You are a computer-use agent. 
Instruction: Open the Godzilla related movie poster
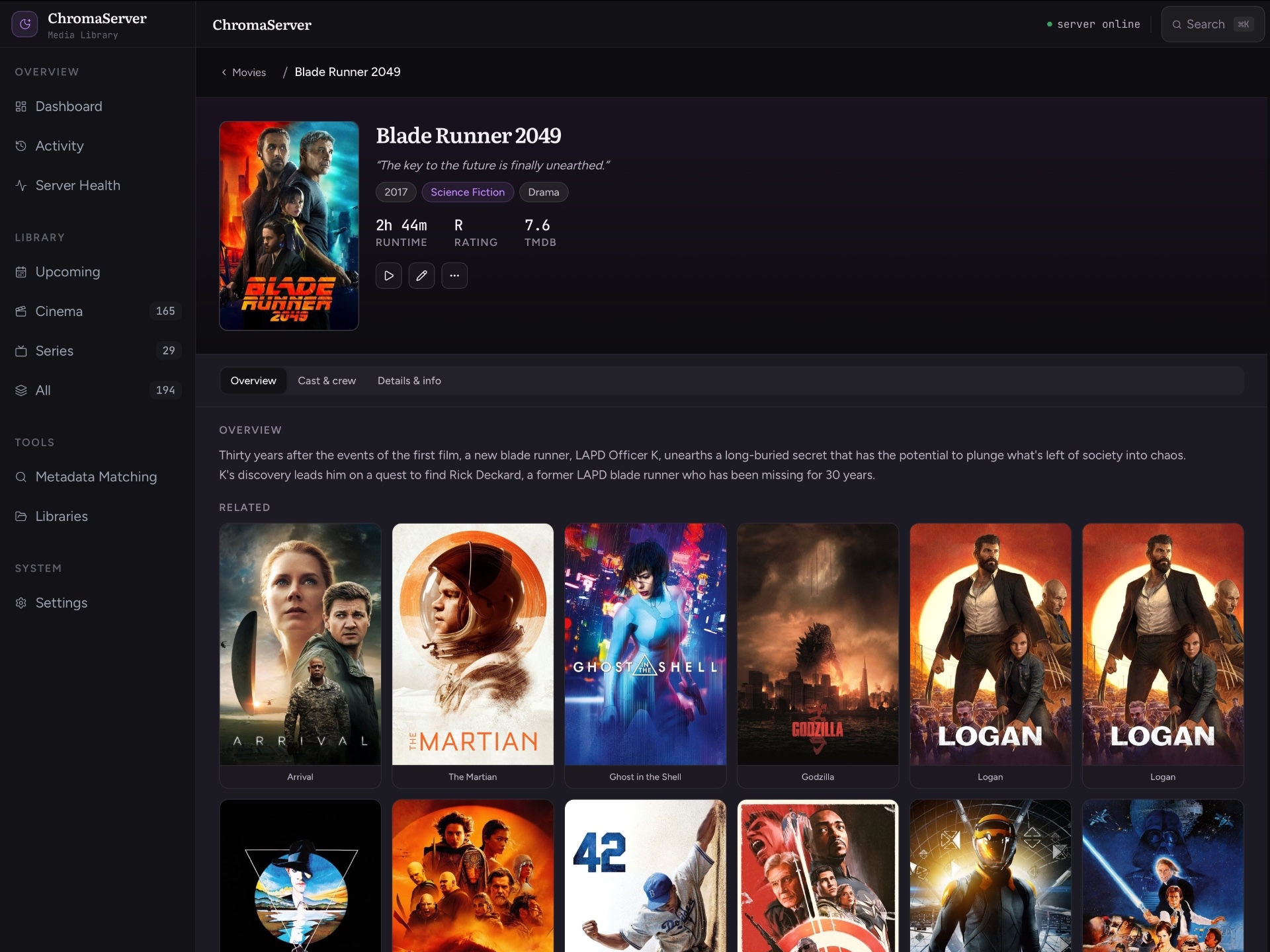(x=818, y=645)
